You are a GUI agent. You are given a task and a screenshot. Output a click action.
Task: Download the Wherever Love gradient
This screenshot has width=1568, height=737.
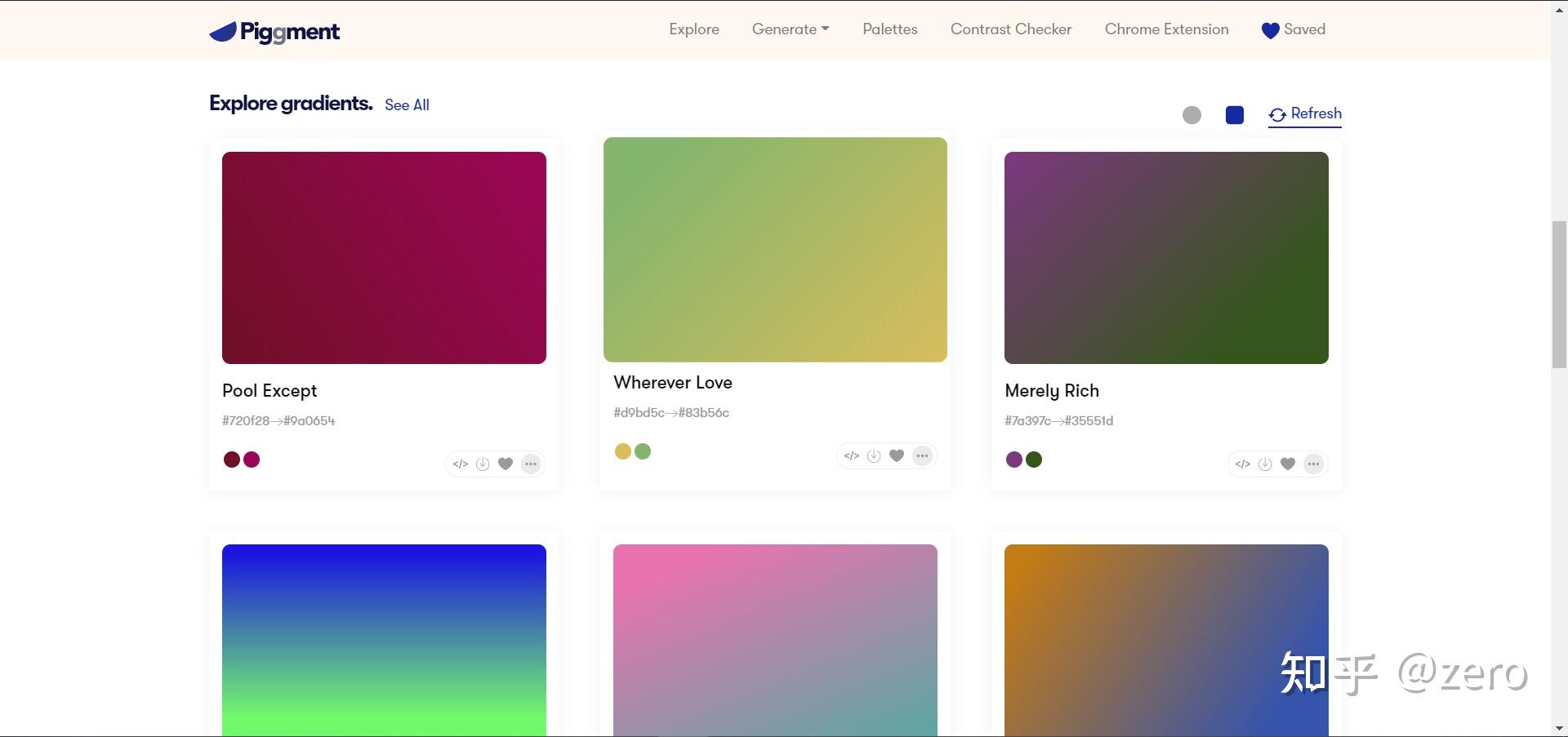coord(874,456)
